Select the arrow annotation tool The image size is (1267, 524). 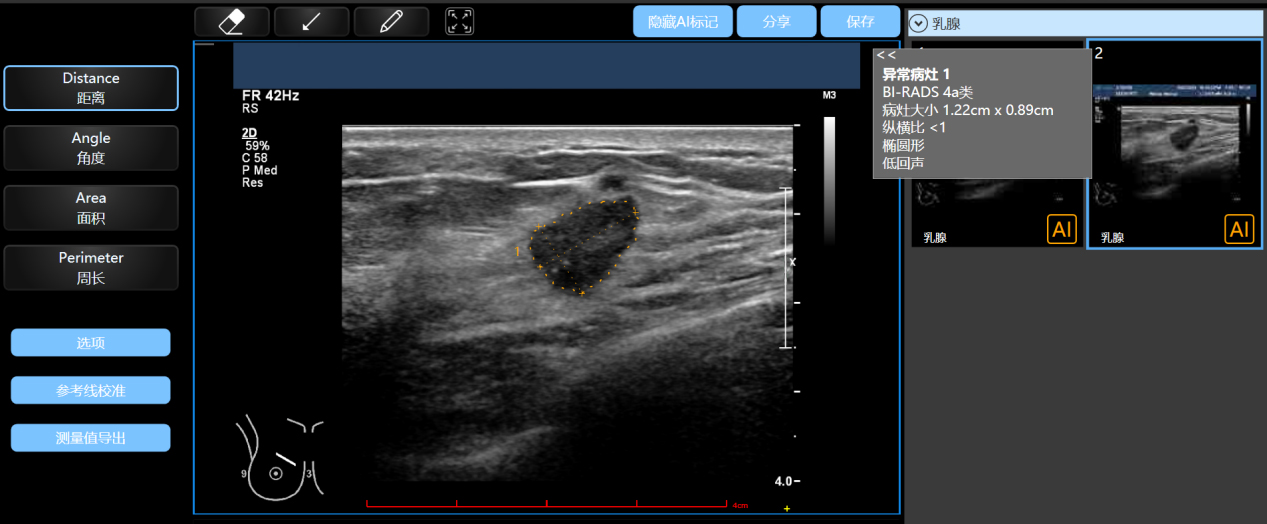point(311,21)
